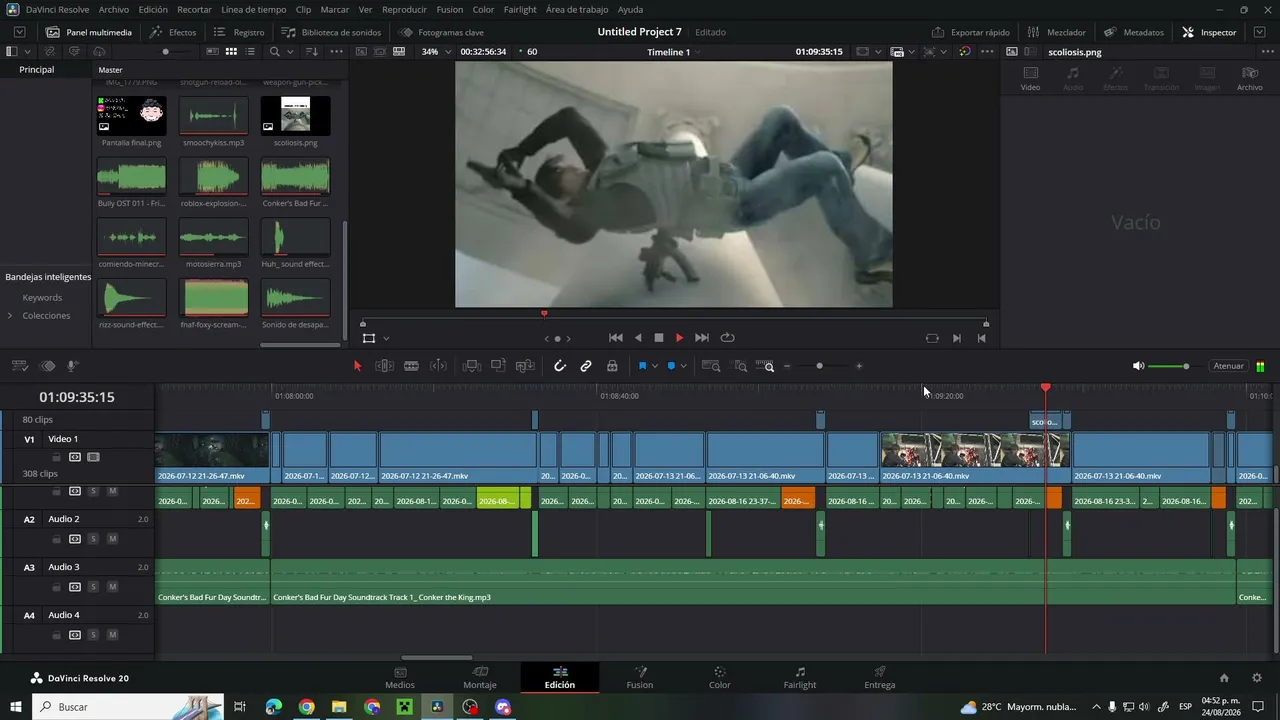This screenshot has height=720, width=1280.
Task: Click the Detail Zoom icon
Action: pyautogui.click(x=740, y=366)
